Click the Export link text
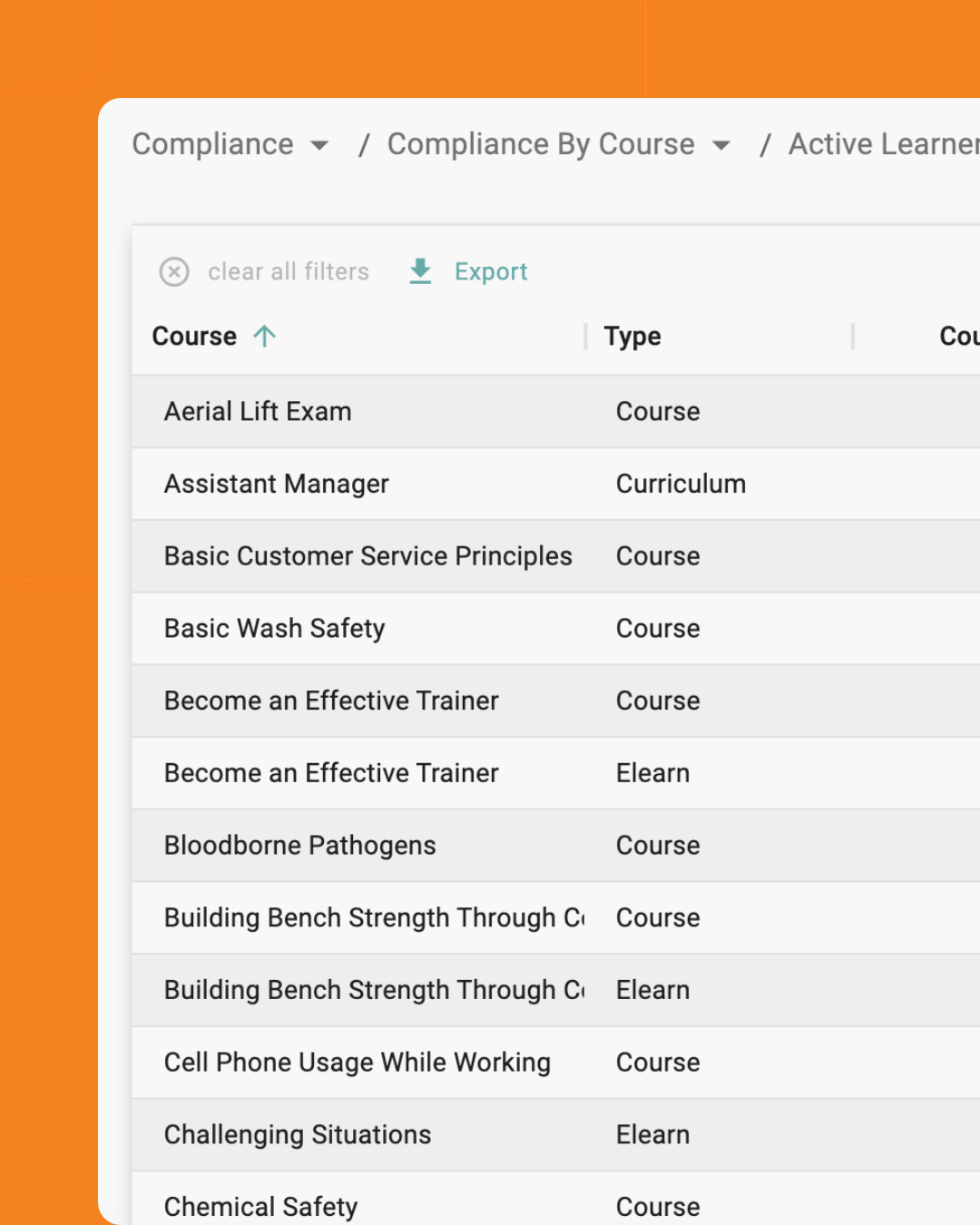The height and width of the screenshot is (1225, 980). coord(491,272)
